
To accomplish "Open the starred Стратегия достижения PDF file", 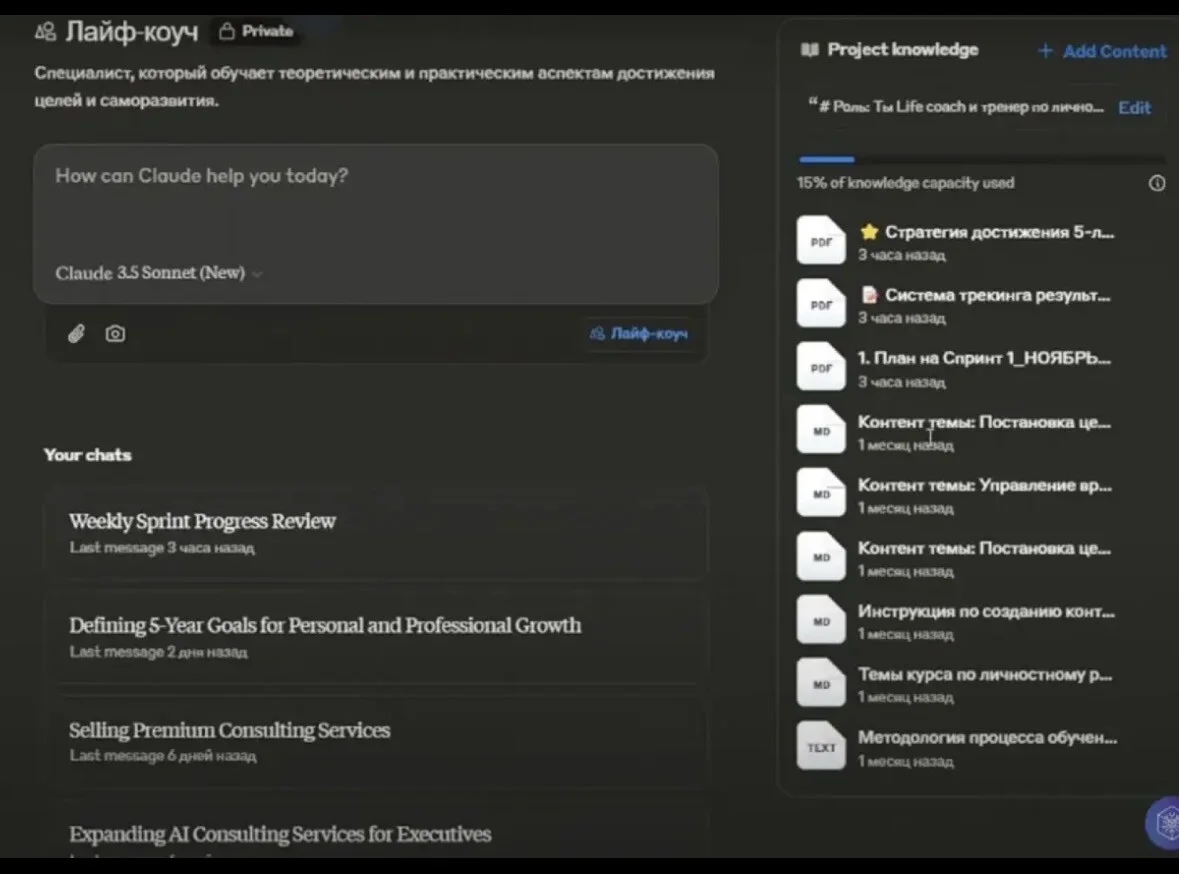I will (x=957, y=241).
